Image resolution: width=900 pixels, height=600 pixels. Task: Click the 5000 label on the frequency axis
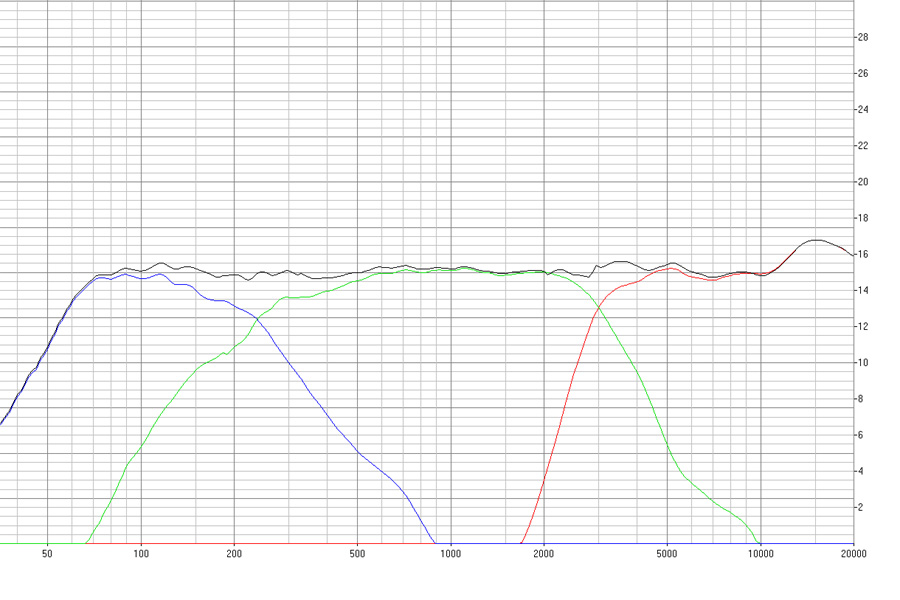click(x=667, y=554)
